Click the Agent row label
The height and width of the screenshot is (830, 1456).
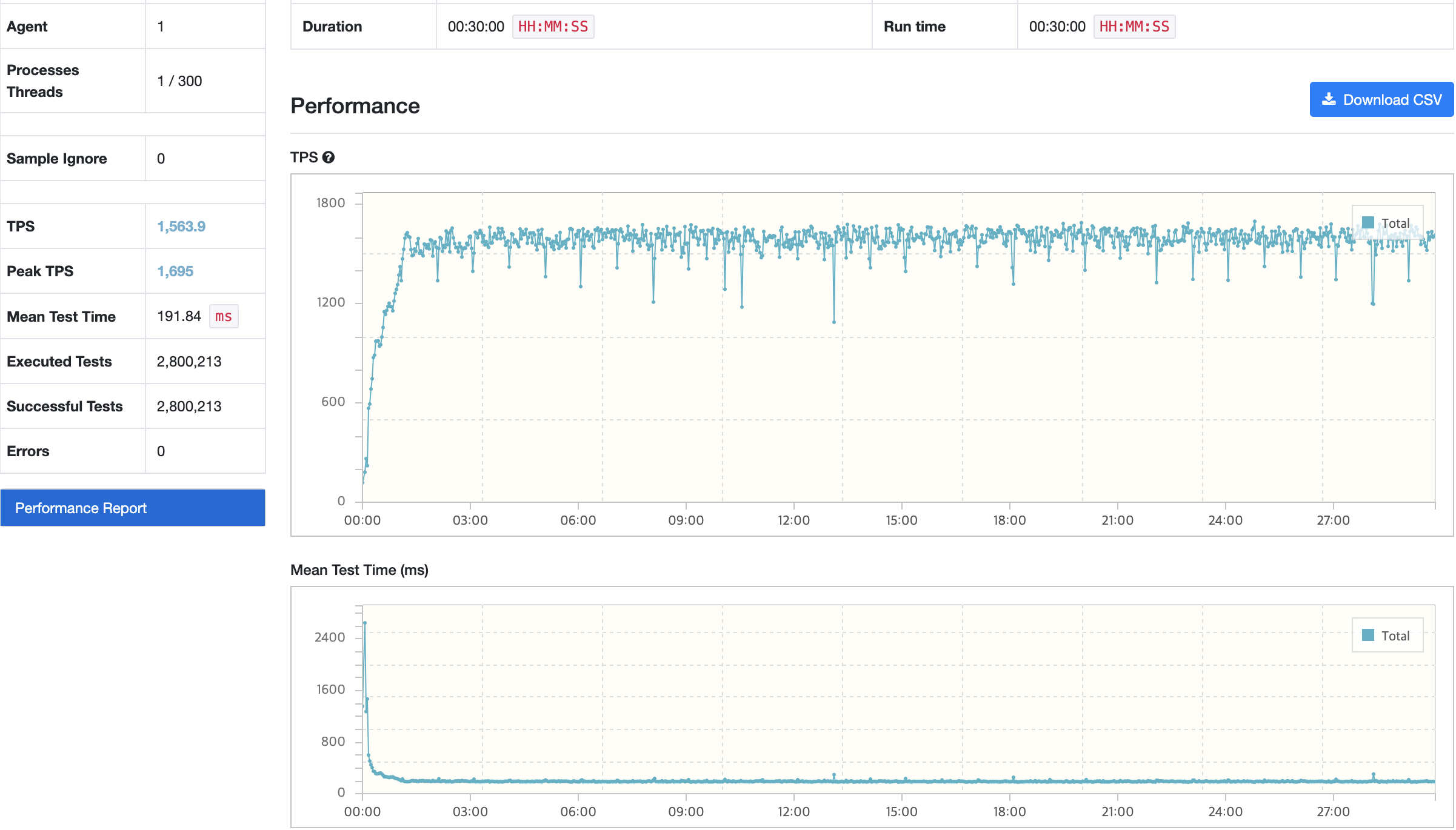click(x=27, y=27)
